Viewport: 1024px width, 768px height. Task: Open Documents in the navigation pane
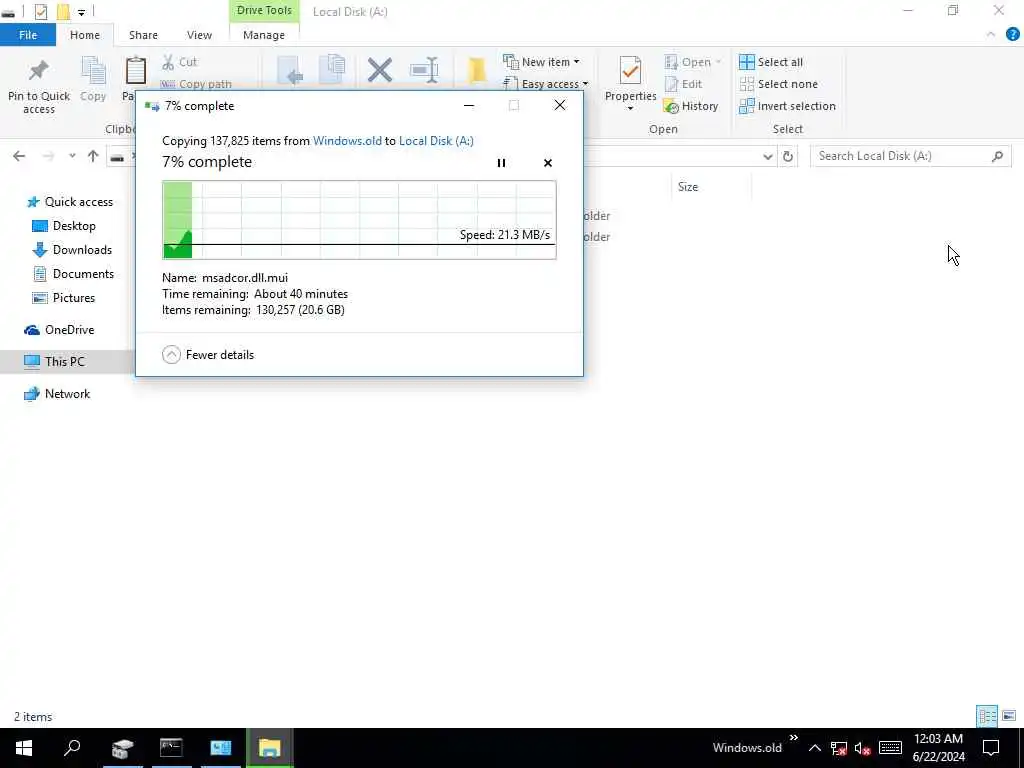point(74,274)
